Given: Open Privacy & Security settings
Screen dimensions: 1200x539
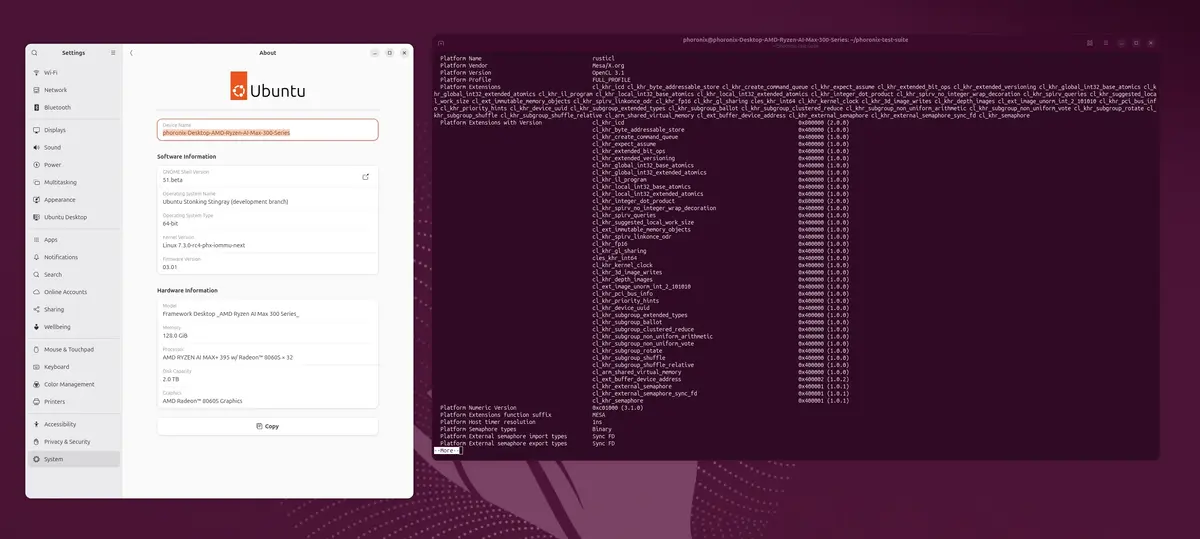Looking at the screenshot, I should coord(73,441).
